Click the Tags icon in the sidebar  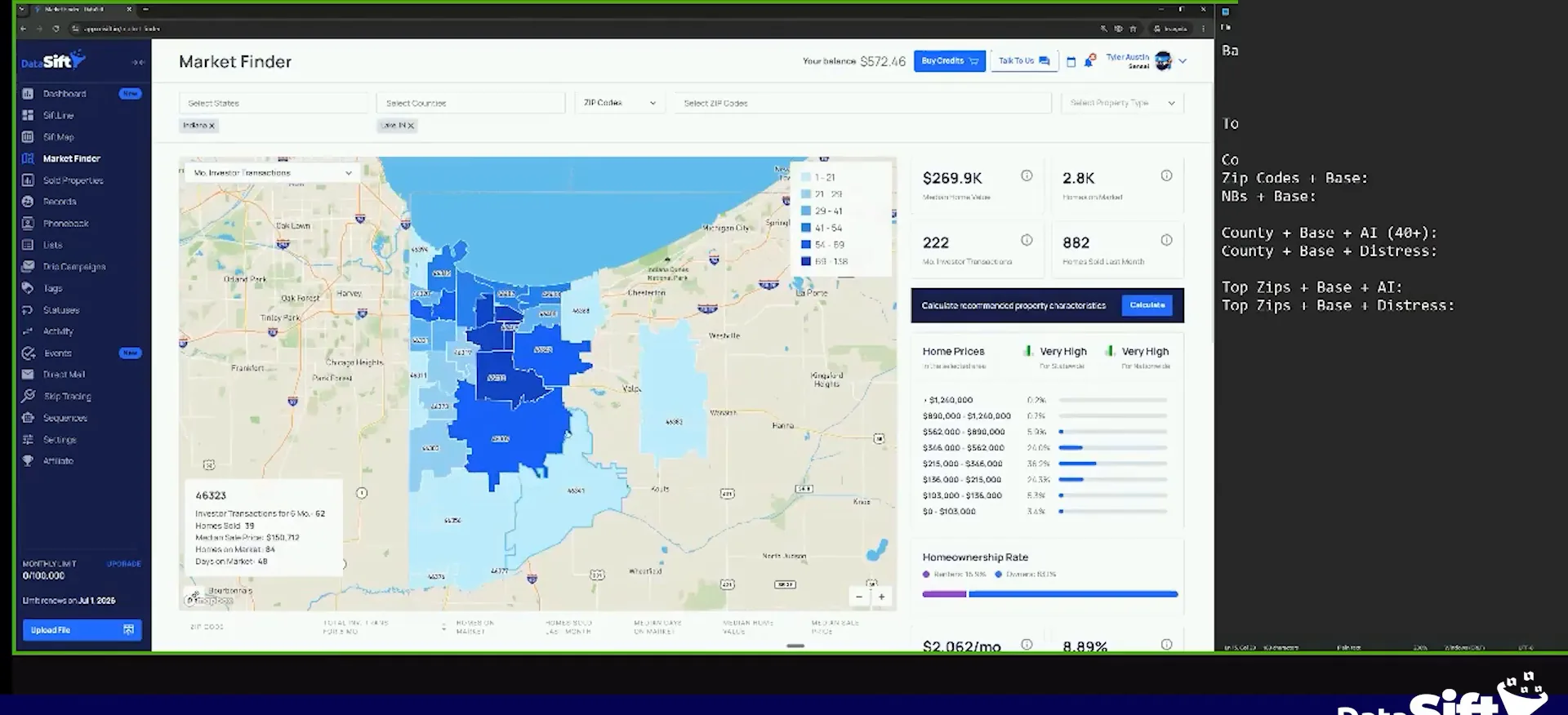coord(28,288)
